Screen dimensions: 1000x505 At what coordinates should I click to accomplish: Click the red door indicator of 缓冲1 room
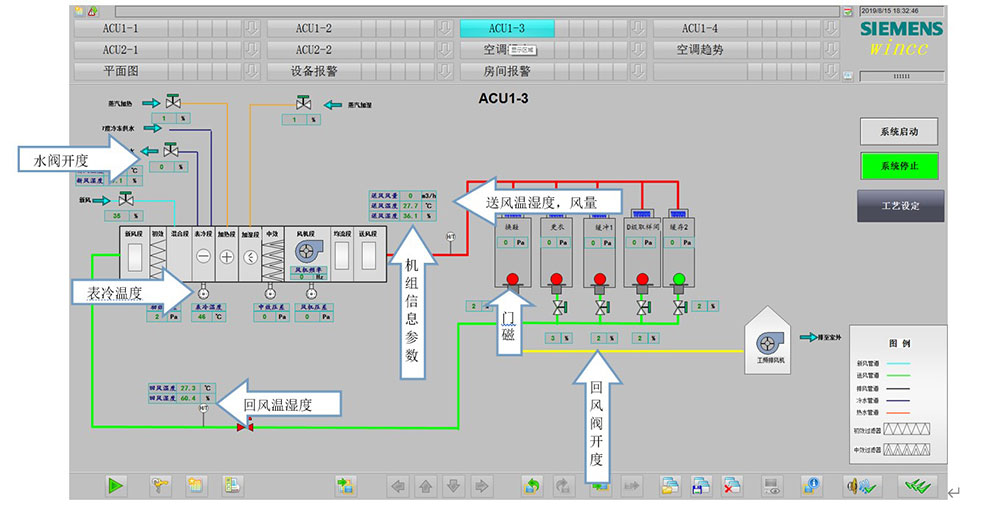(x=599, y=279)
